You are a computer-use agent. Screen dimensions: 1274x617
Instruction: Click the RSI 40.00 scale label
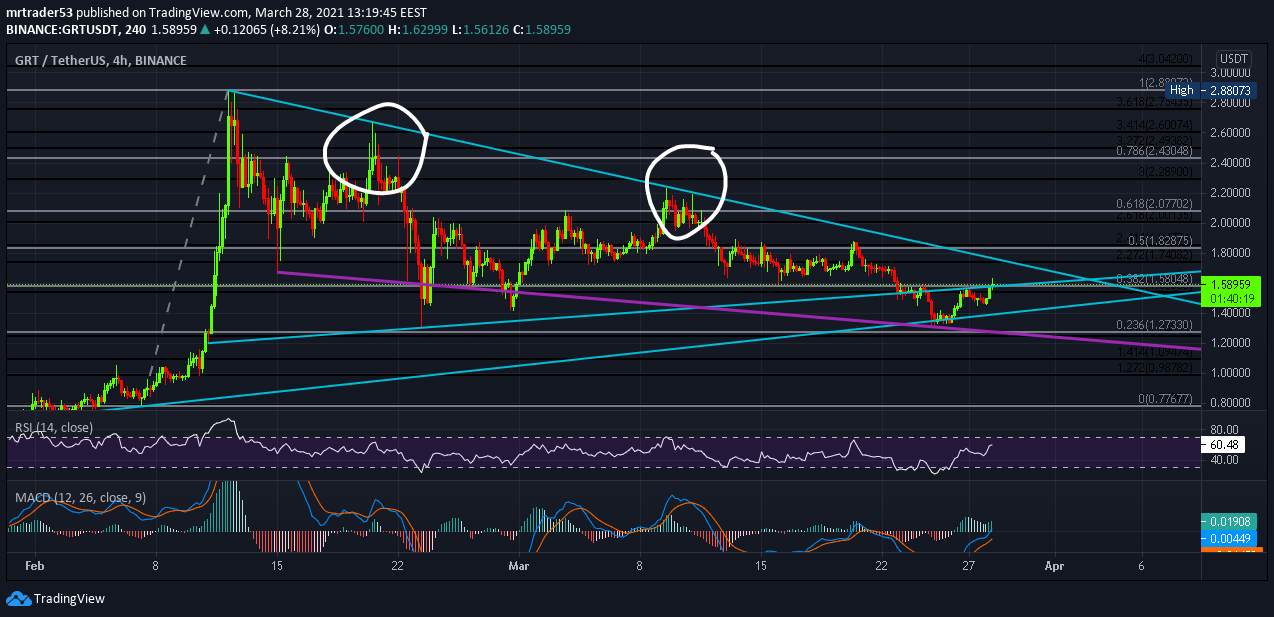1223,461
